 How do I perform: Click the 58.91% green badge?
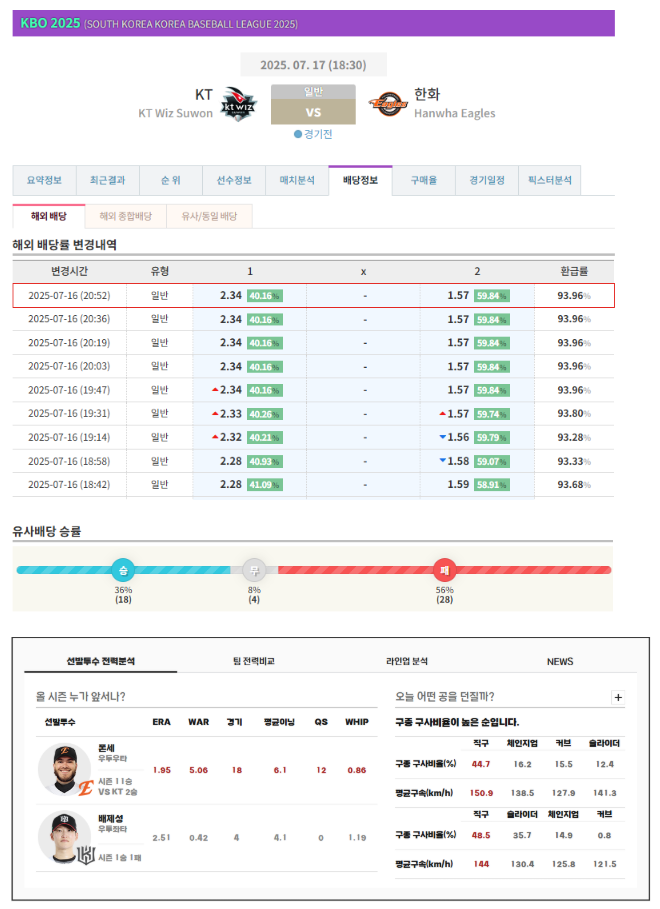click(x=492, y=485)
